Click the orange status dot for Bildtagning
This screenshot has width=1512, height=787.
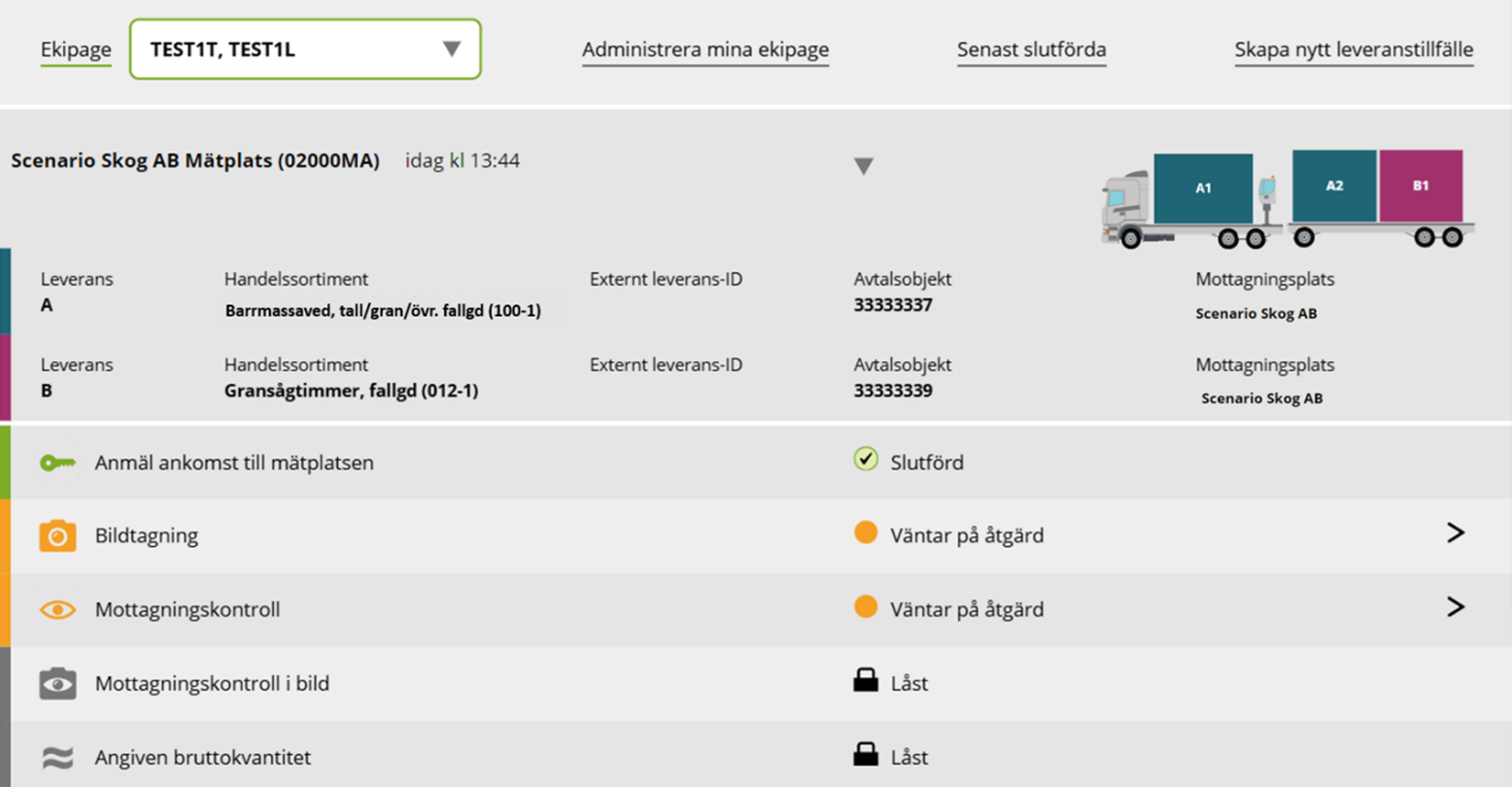pyautogui.click(x=865, y=533)
